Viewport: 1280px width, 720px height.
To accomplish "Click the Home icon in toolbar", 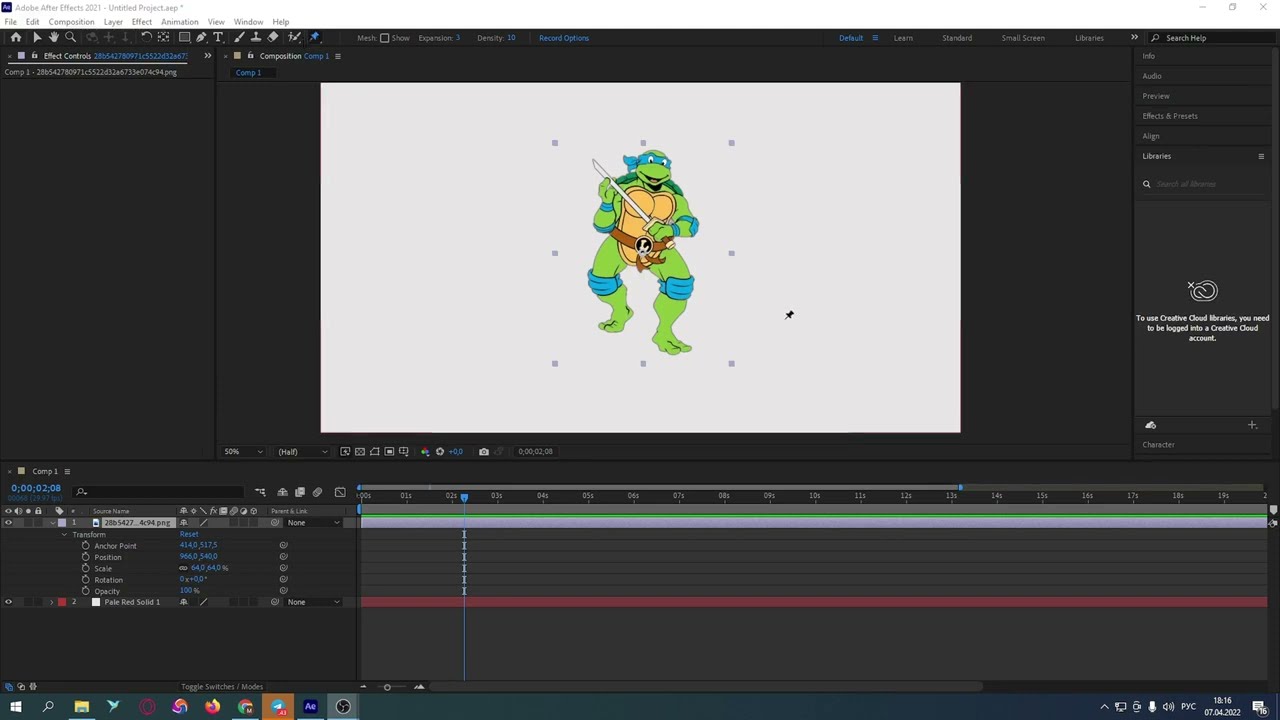I will click(x=16, y=37).
